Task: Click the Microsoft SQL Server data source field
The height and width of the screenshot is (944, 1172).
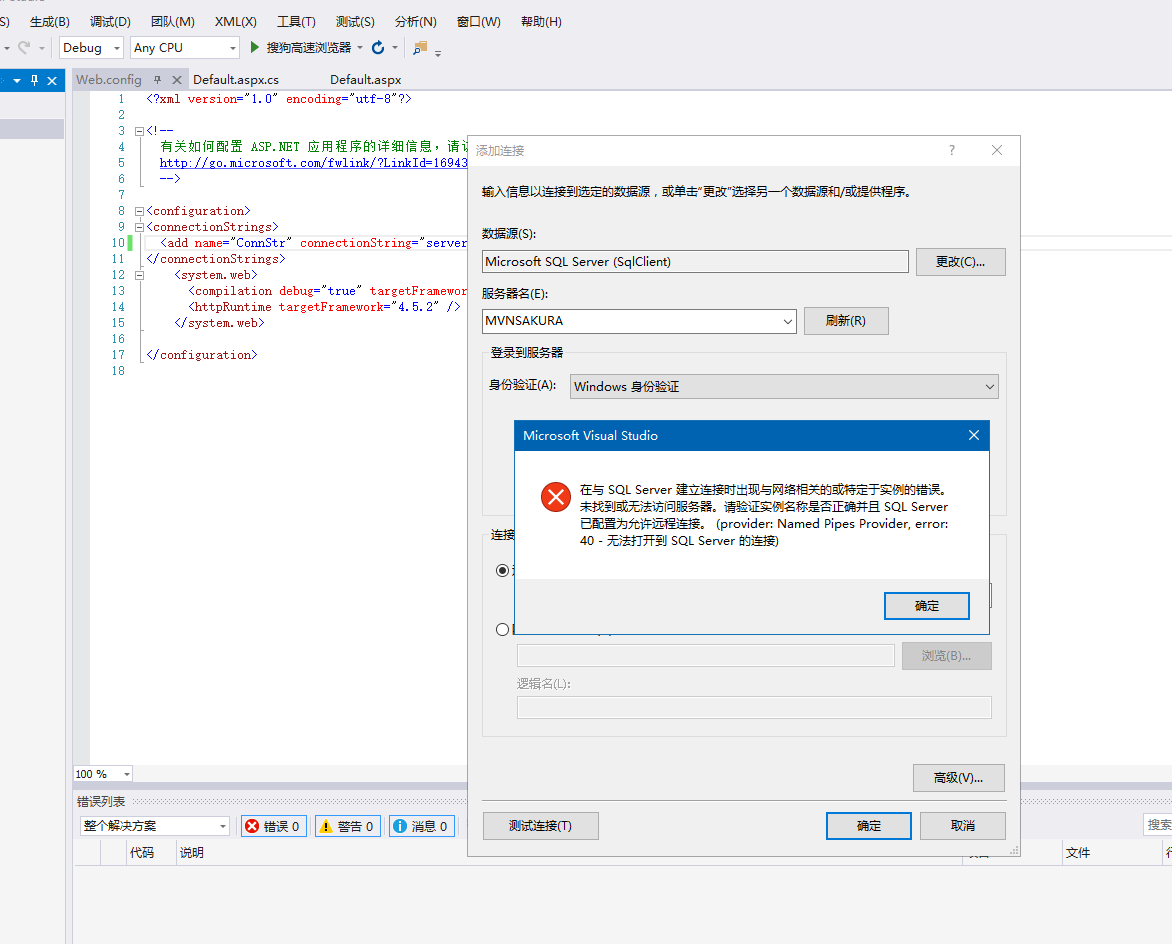Action: point(695,262)
